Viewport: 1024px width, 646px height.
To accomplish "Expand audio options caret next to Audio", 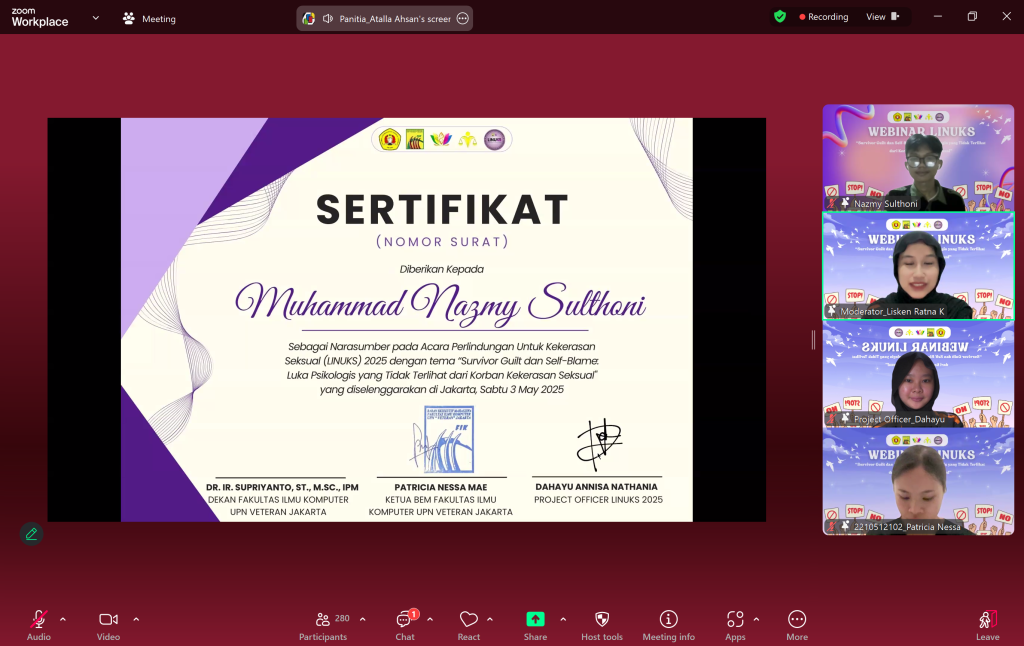I will (x=63, y=619).
